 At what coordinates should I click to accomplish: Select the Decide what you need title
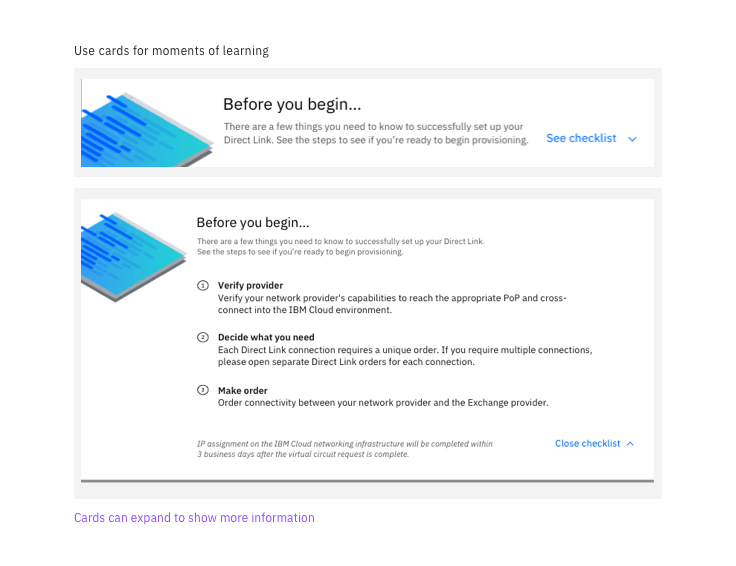tap(266, 338)
